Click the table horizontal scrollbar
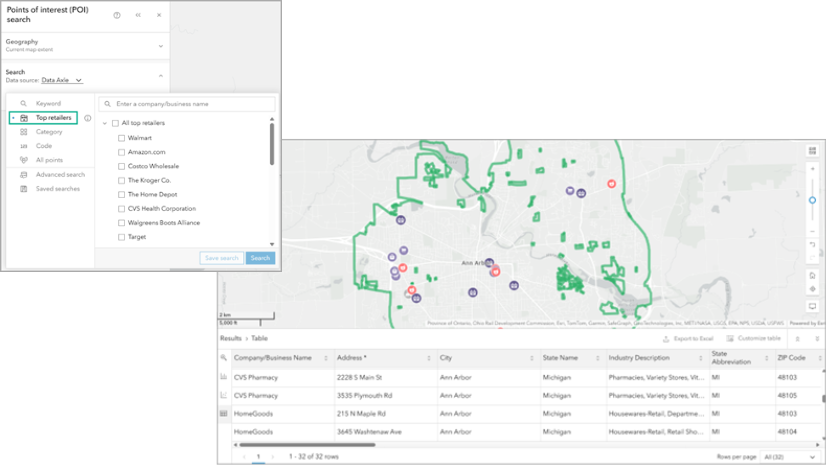The image size is (826, 465). tap(307, 445)
